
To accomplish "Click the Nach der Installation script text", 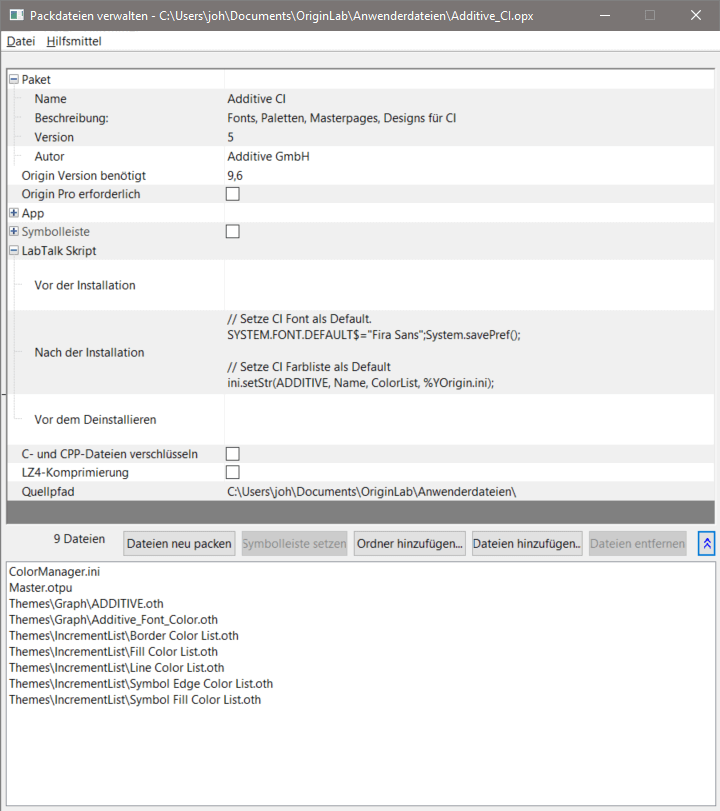I will tap(469, 352).
